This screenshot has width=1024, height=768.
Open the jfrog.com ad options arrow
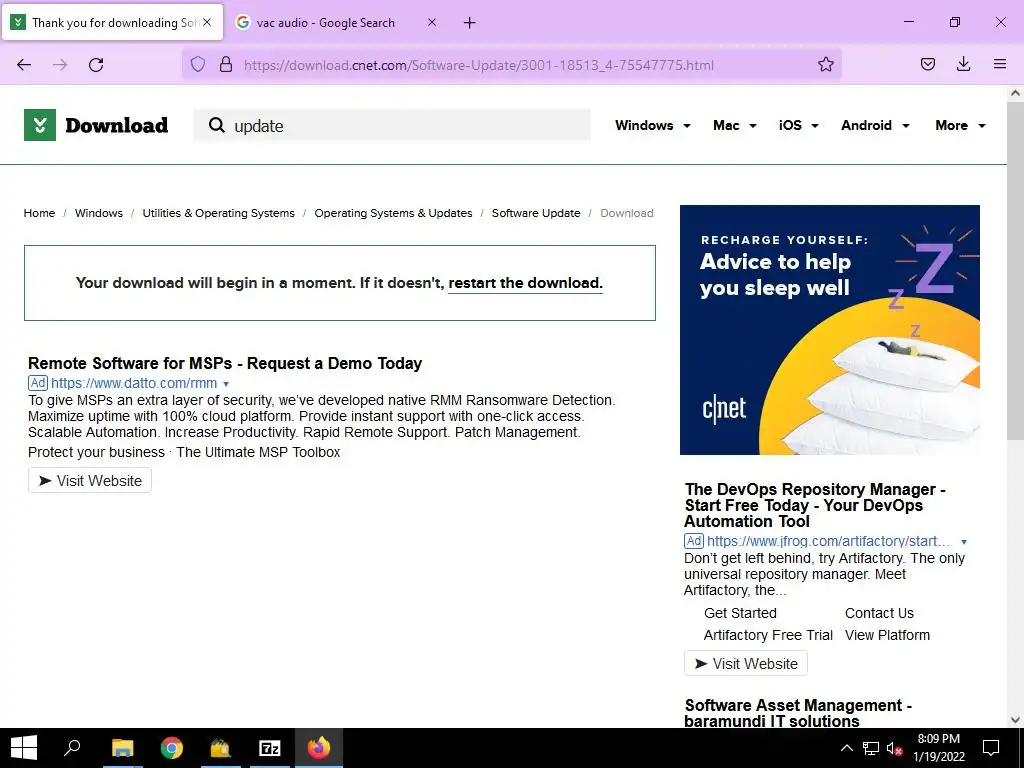pyautogui.click(x=963, y=541)
